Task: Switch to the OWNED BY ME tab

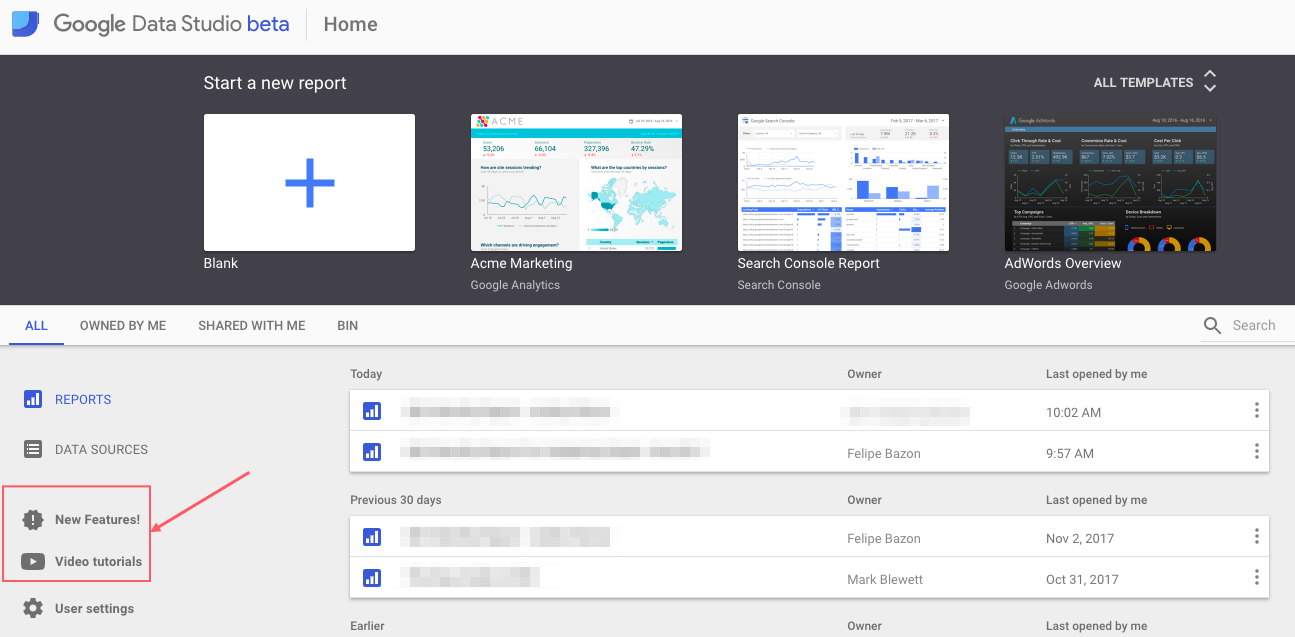Action: pos(122,325)
